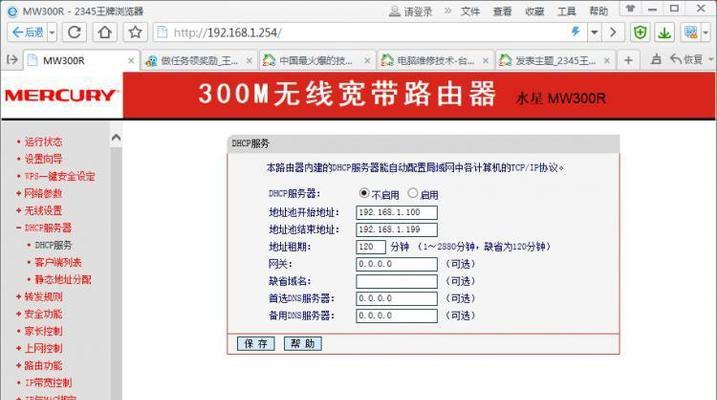Expand 路由功能 sidebar section
The height and width of the screenshot is (400, 717).
43,366
